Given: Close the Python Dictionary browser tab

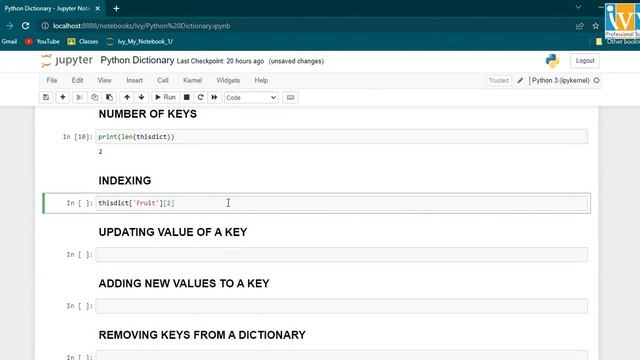Looking at the screenshot, I should [x=98, y=8].
